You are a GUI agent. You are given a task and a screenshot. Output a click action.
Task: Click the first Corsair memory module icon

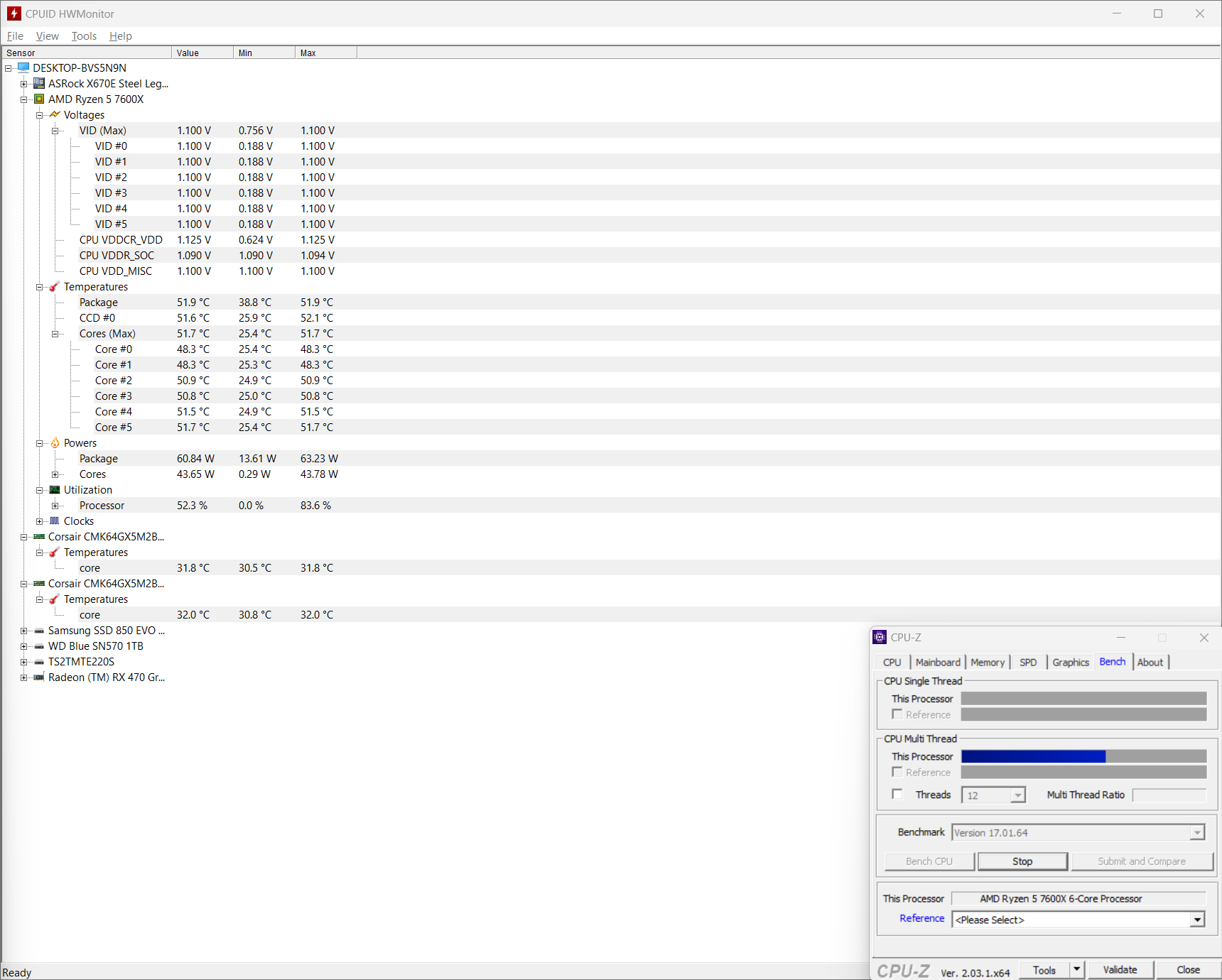(39, 536)
